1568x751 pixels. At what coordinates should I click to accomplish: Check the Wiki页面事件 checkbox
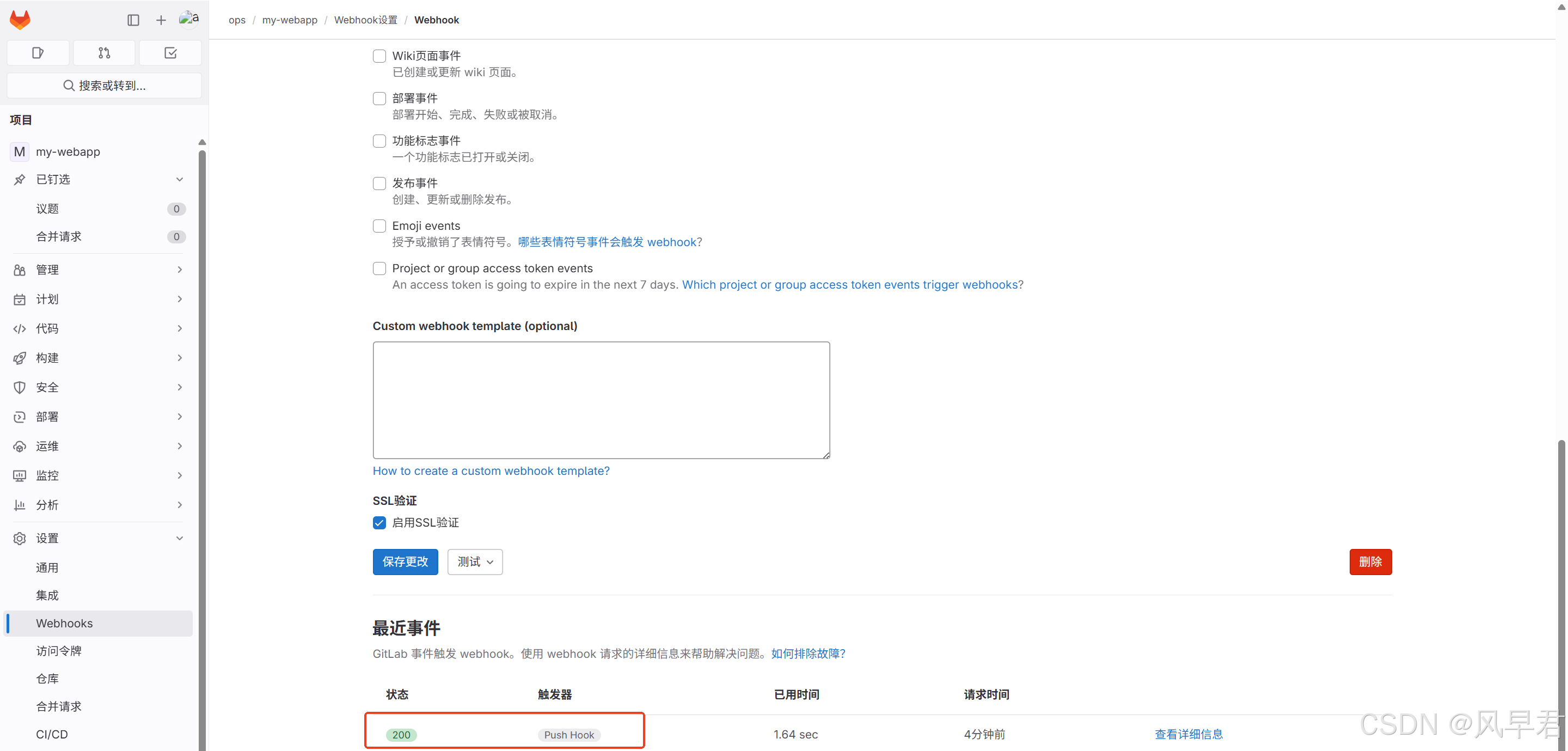[x=379, y=56]
